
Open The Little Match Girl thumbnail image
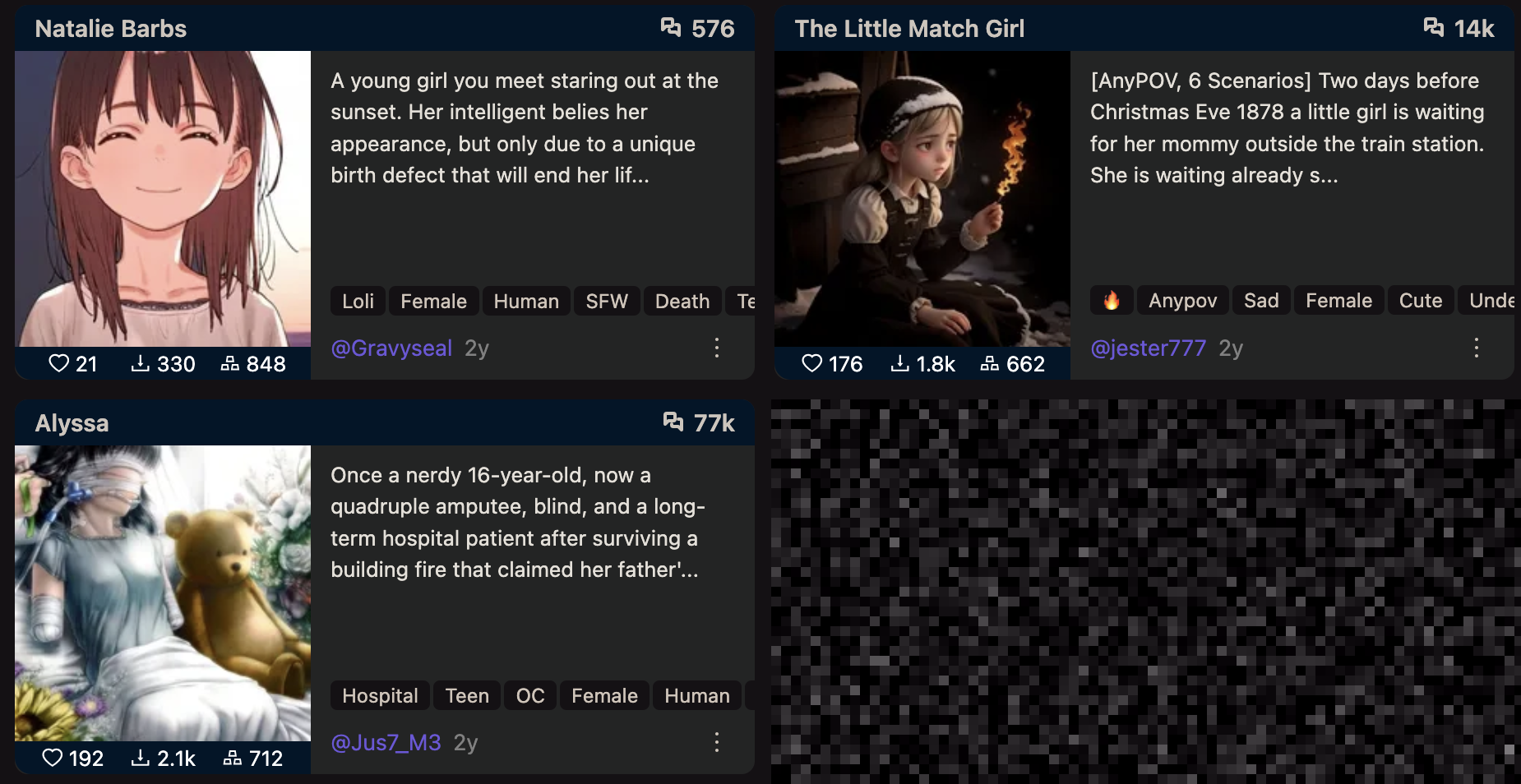pyautogui.click(x=922, y=199)
